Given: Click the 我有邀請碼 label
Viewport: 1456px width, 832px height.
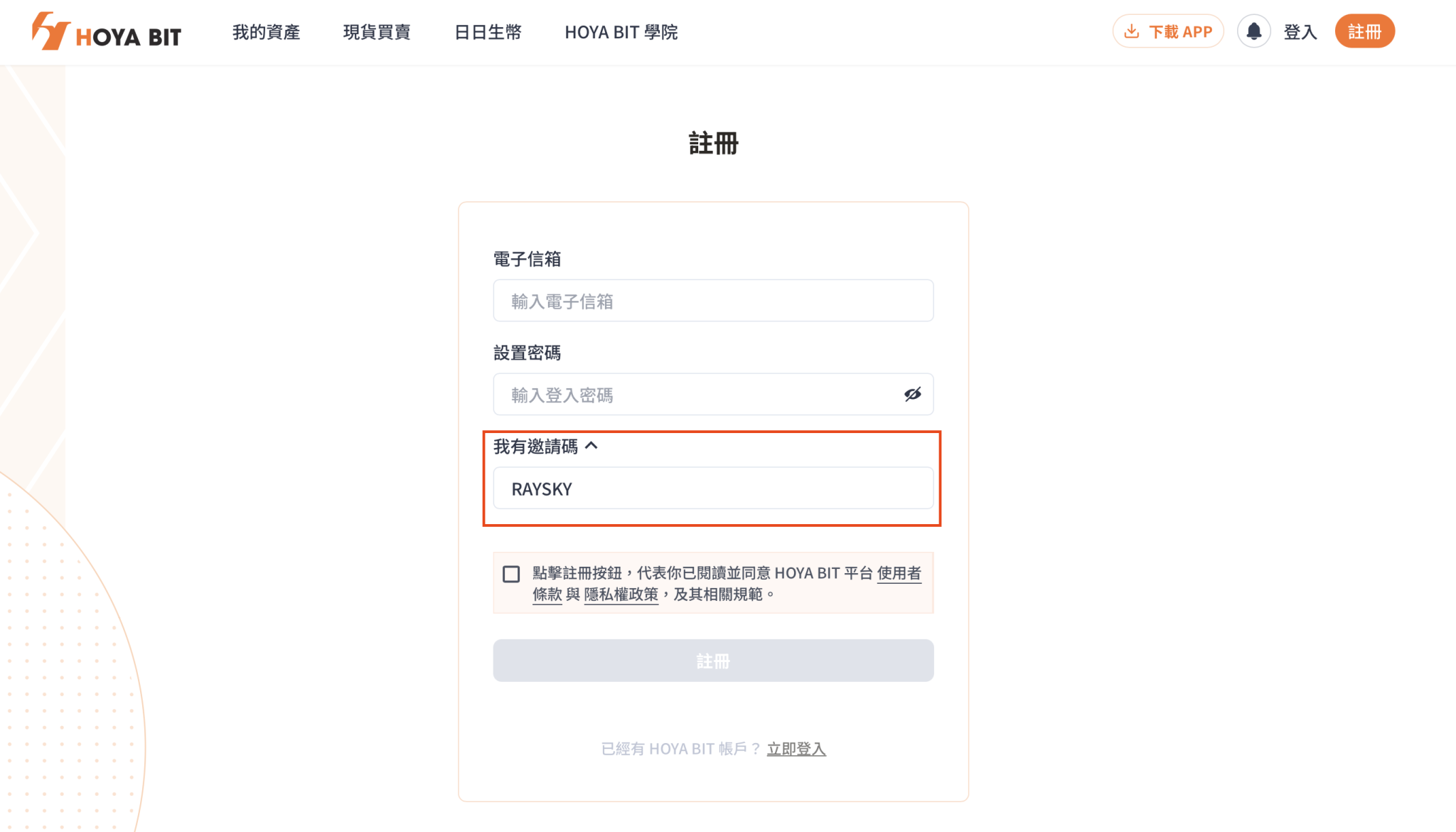Looking at the screenshot, I should click(x=535, y=447).
